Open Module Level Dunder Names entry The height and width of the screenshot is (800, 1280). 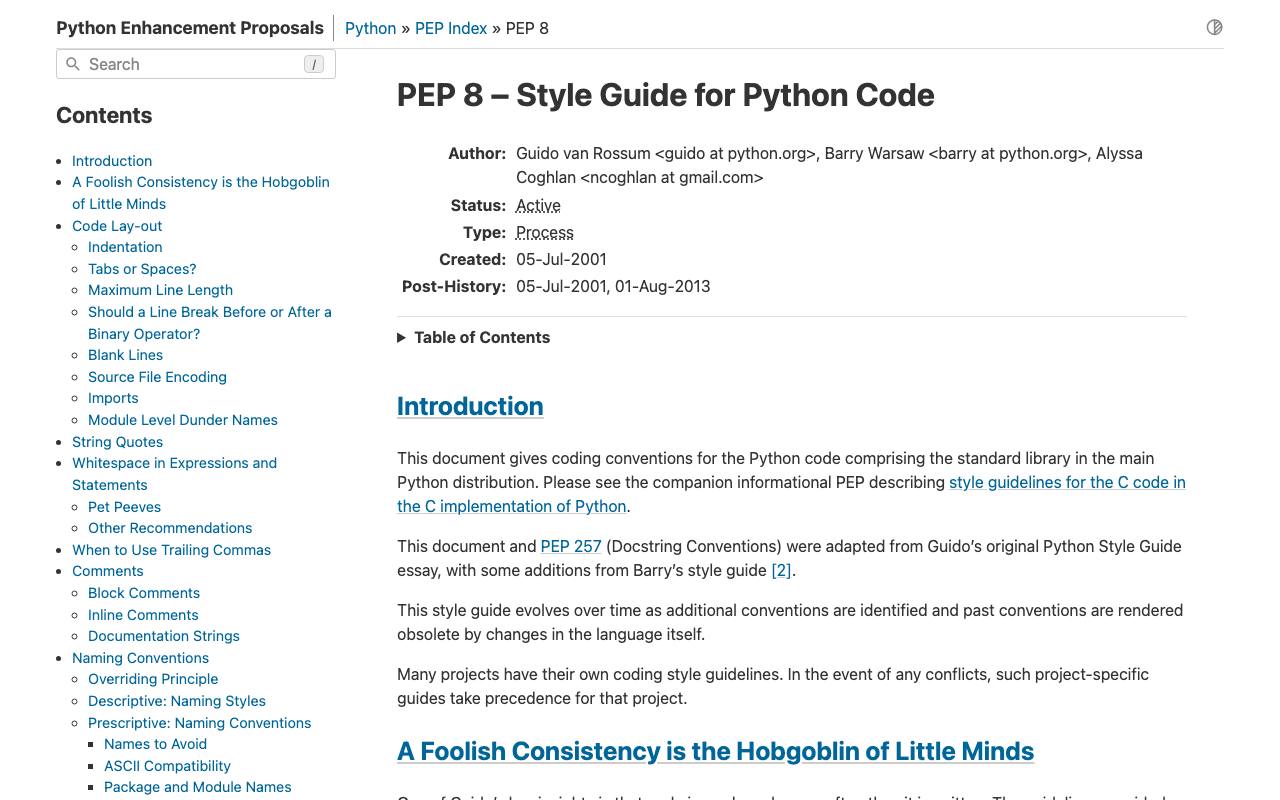point(183,420)
